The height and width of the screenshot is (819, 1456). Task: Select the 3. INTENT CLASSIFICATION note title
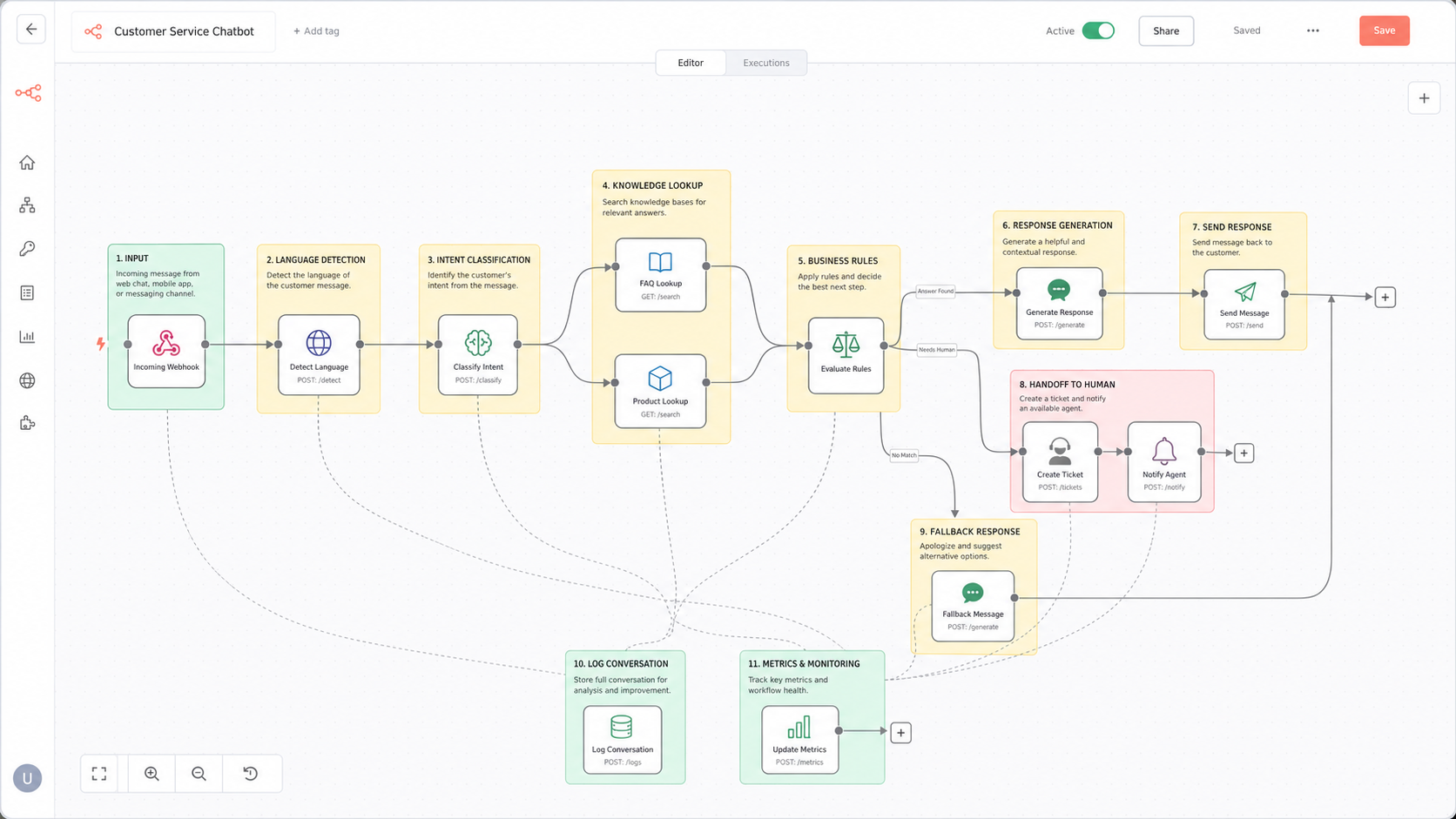coord(479,259)
